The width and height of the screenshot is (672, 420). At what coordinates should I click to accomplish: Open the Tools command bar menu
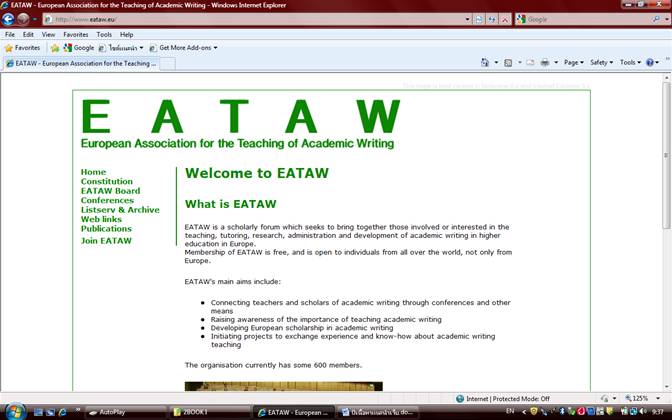(x=630, y=63)
